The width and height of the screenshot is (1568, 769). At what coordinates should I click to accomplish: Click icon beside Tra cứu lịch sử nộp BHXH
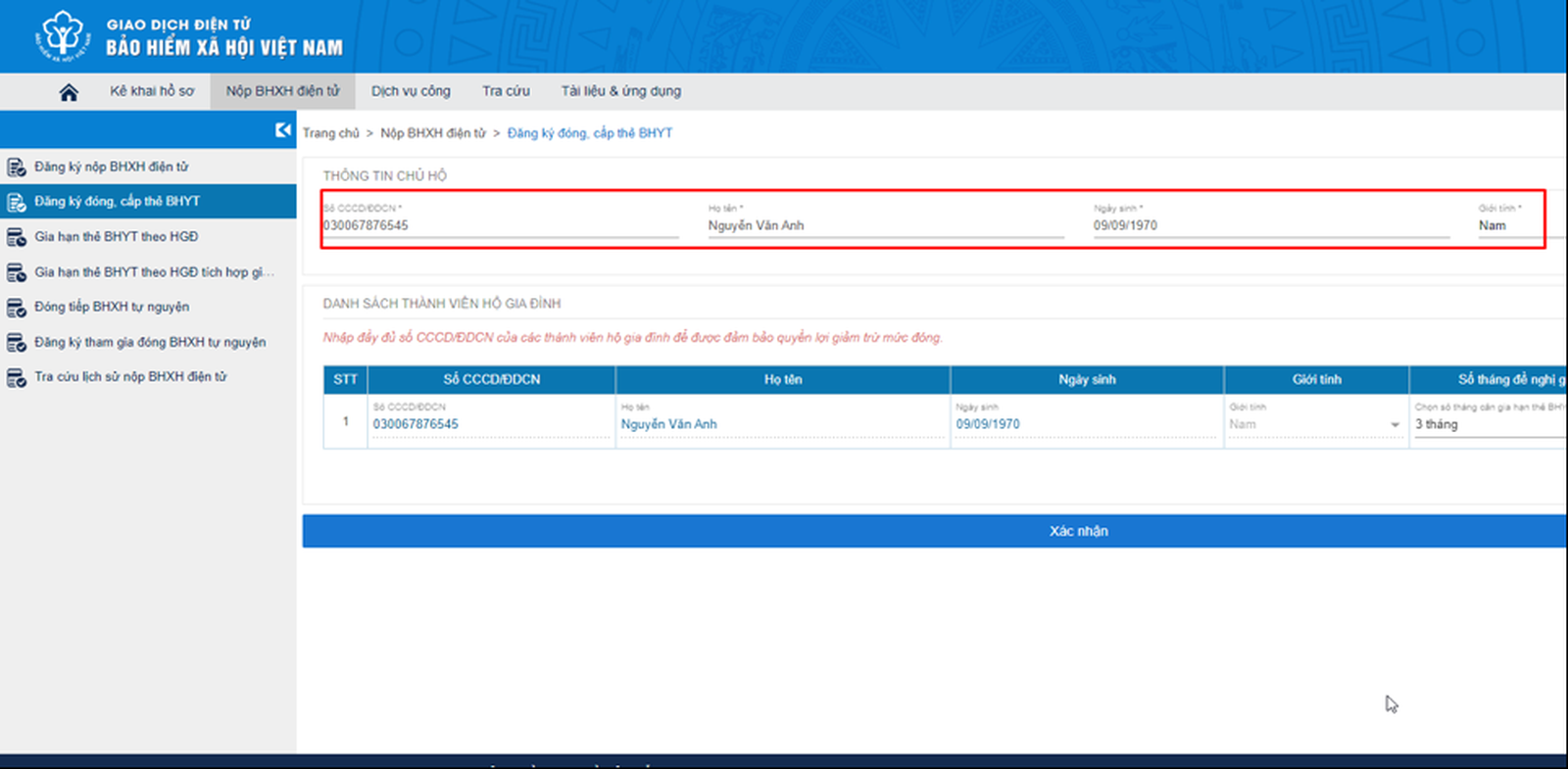click(x=17, y=377)
